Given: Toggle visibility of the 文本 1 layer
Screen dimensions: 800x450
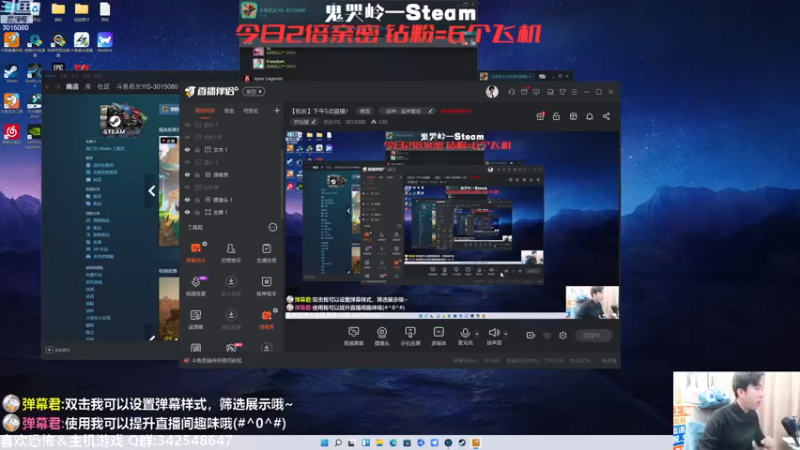Looking at the screenshot, I should point(187,150).
